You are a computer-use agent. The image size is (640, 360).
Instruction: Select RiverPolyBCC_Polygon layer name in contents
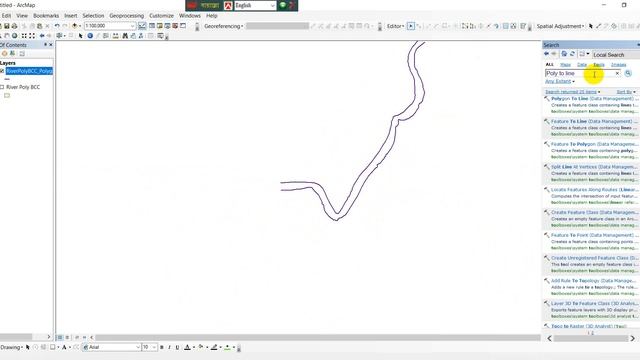29,71
